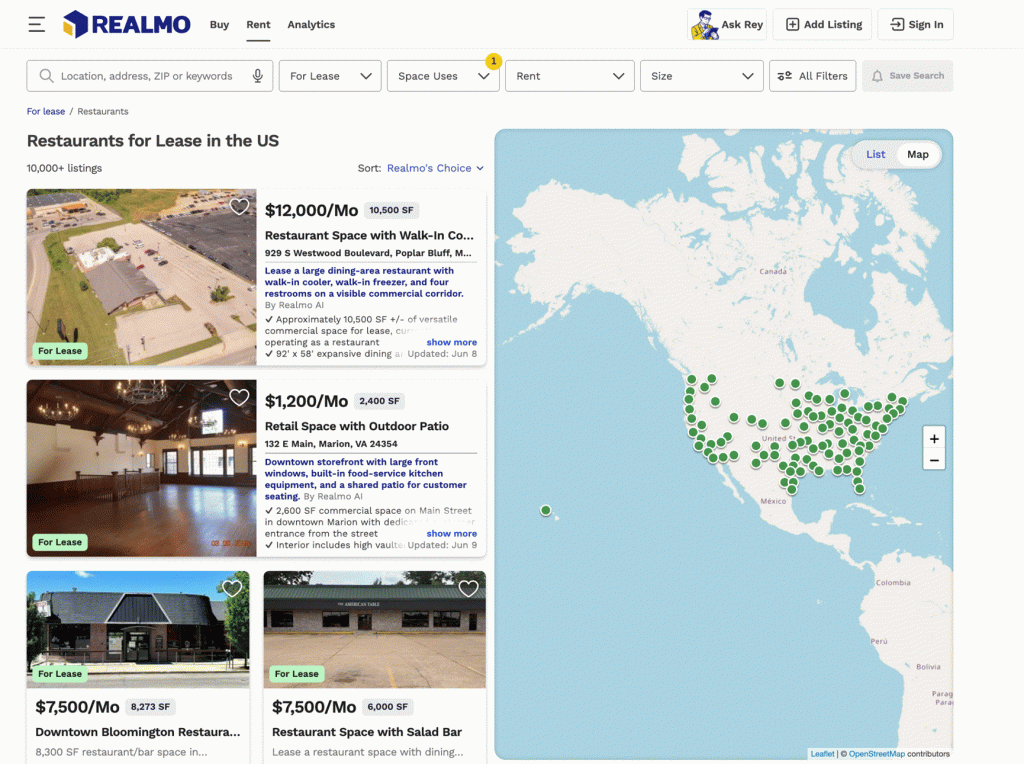Open Realmo's Choice sort dropdown

[x=435, y=168]
